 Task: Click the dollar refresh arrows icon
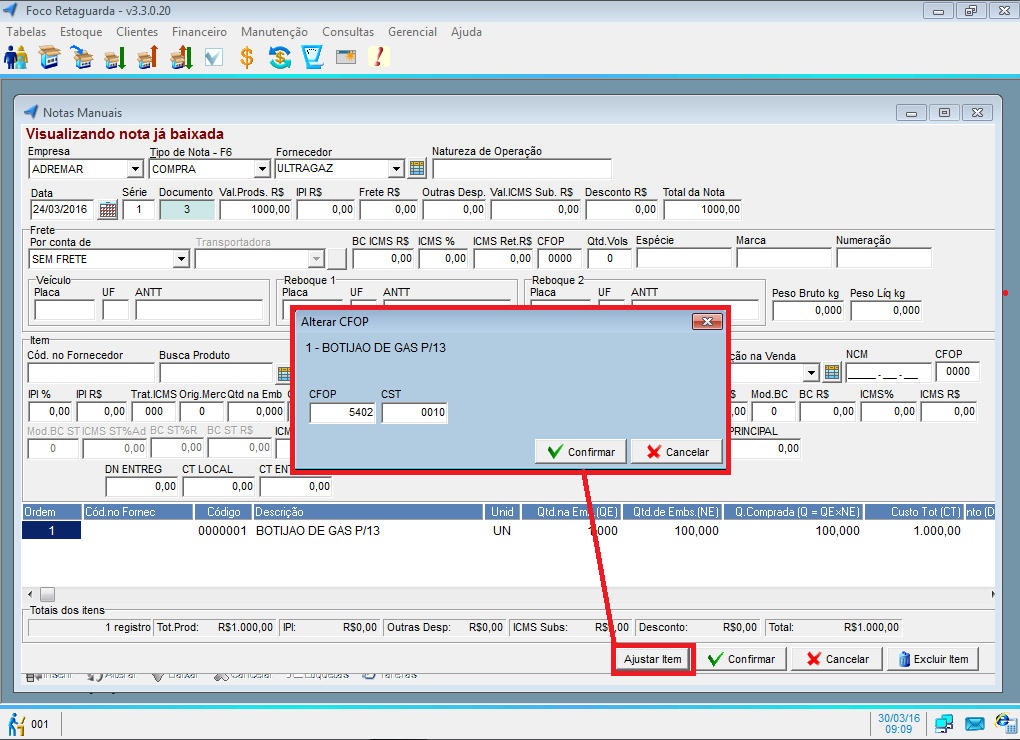[280, 57]
